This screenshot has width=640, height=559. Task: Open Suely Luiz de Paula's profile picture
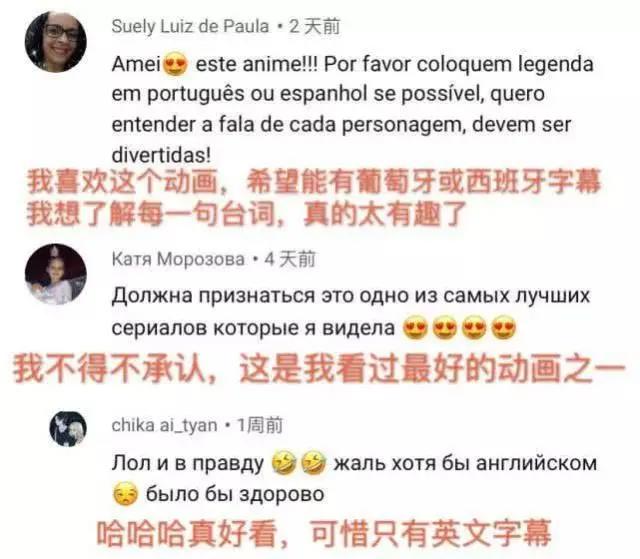(x=56, y=42)
